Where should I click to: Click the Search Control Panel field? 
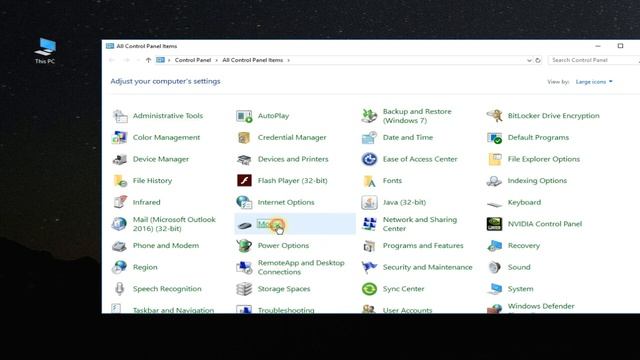594,60
